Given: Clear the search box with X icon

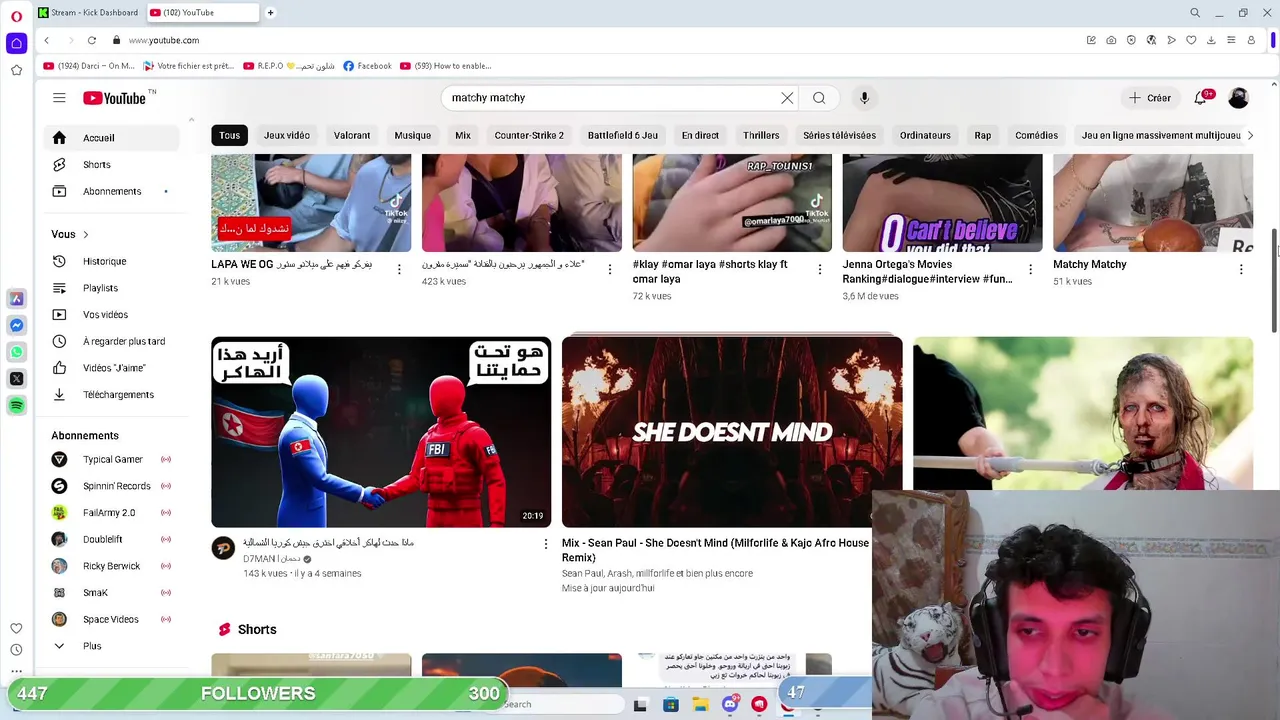Looking at the screenshot, I should point(787,98).
